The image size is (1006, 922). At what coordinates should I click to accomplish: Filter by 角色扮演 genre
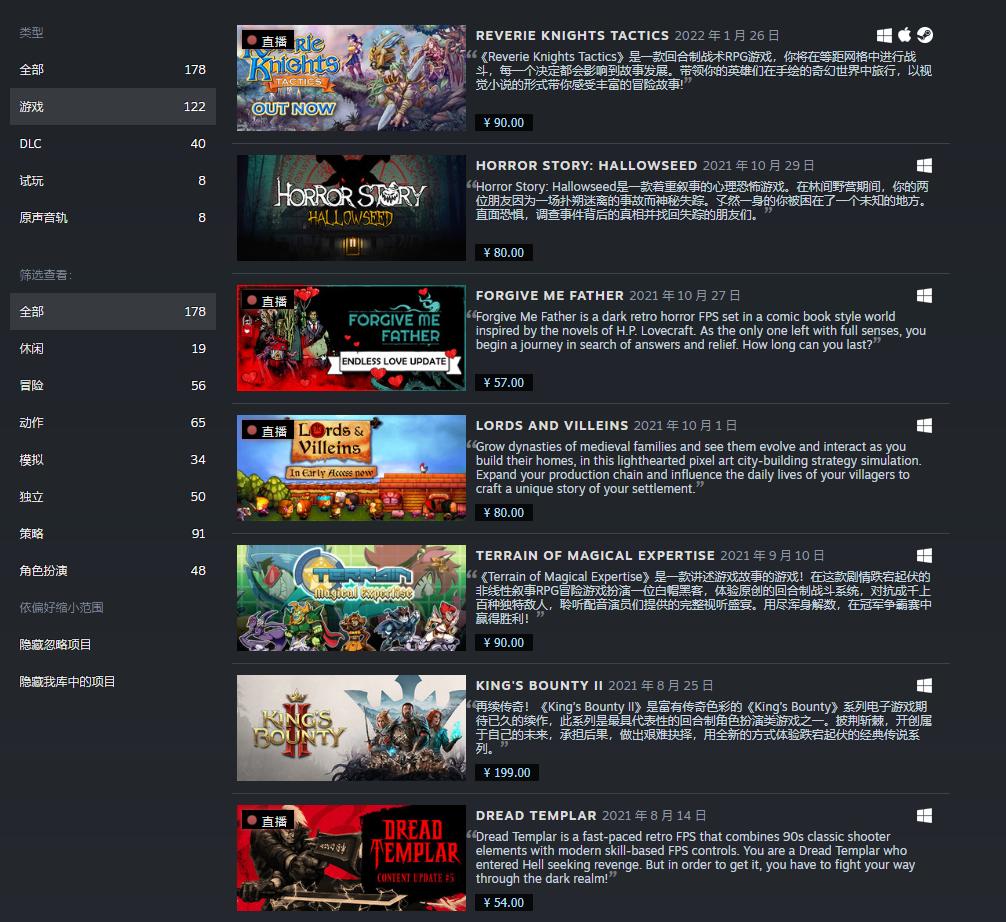point(113,570)
